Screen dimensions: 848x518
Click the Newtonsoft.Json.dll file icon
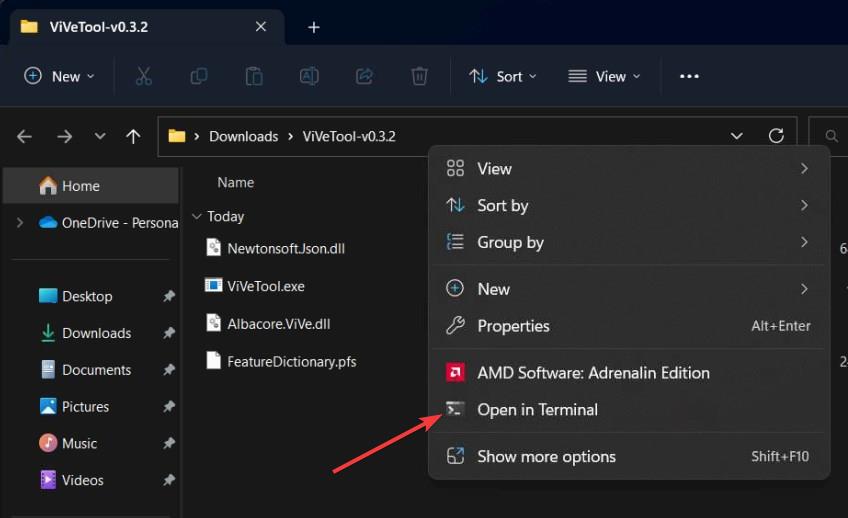(x=214, y=247)
